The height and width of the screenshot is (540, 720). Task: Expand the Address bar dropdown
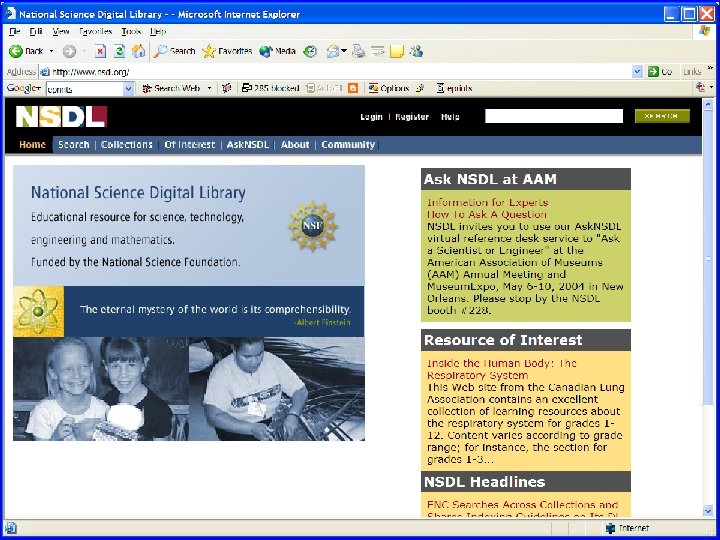pyautogui.click(x=637, y=72)
